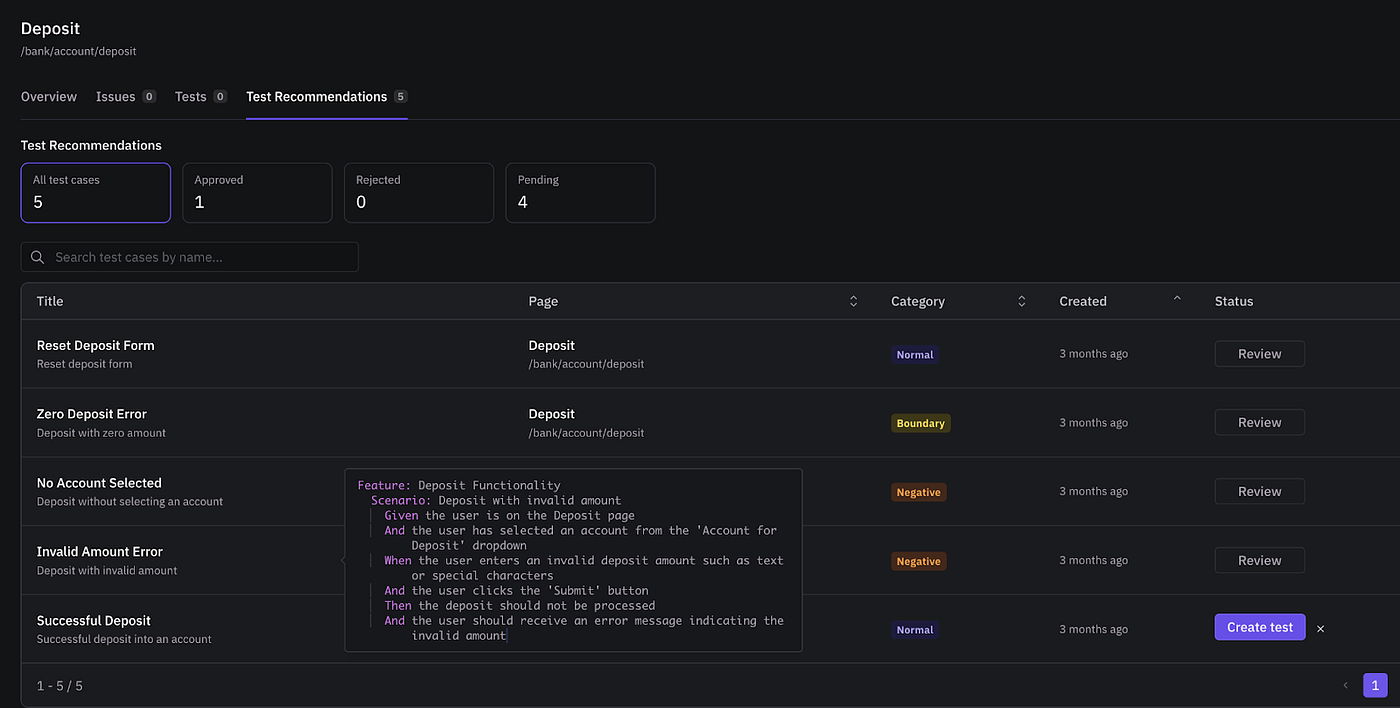Image resolution: width=1400 pixels, height=708 pixels.
Task: Click the Boundary category badge
Action: coord(921,423)
